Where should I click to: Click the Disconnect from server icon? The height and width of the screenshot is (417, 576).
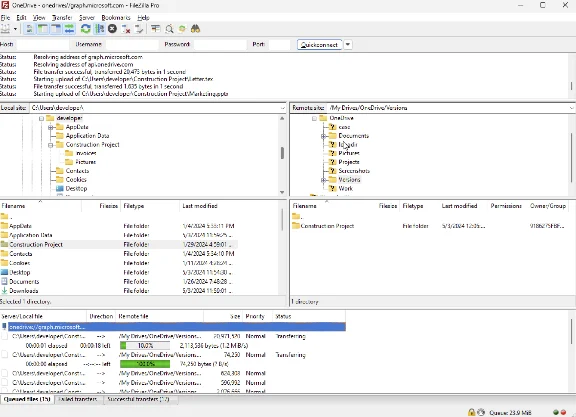126,29
